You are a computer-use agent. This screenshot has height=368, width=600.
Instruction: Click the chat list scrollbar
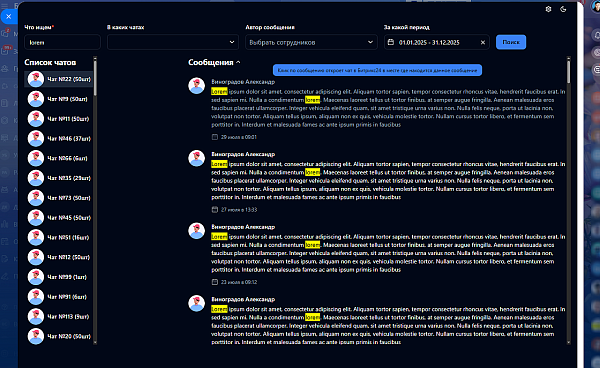(95, 200)
